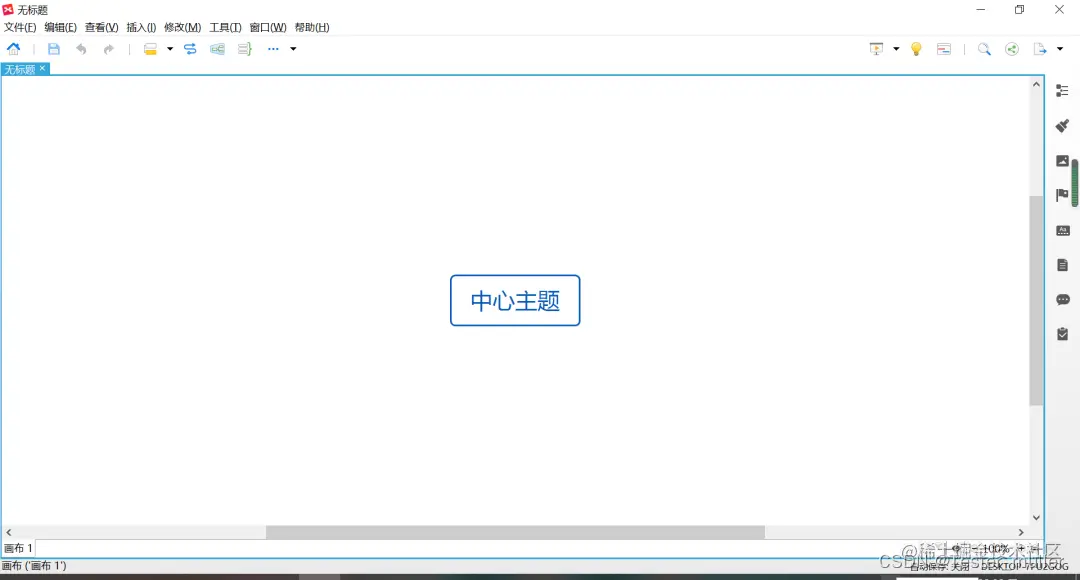Open the Comments panel in the sidebar
This screenshot has height=580, width=1080.
click(1062, 299)
